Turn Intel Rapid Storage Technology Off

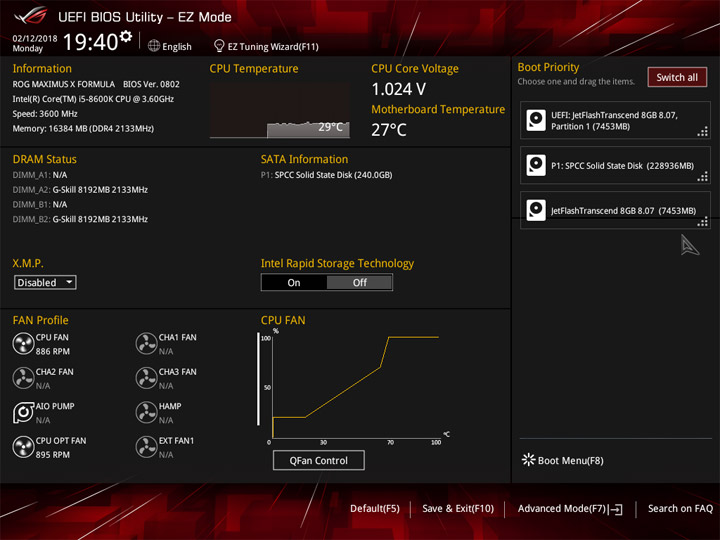pyautogui.click(x=360, y=282)
